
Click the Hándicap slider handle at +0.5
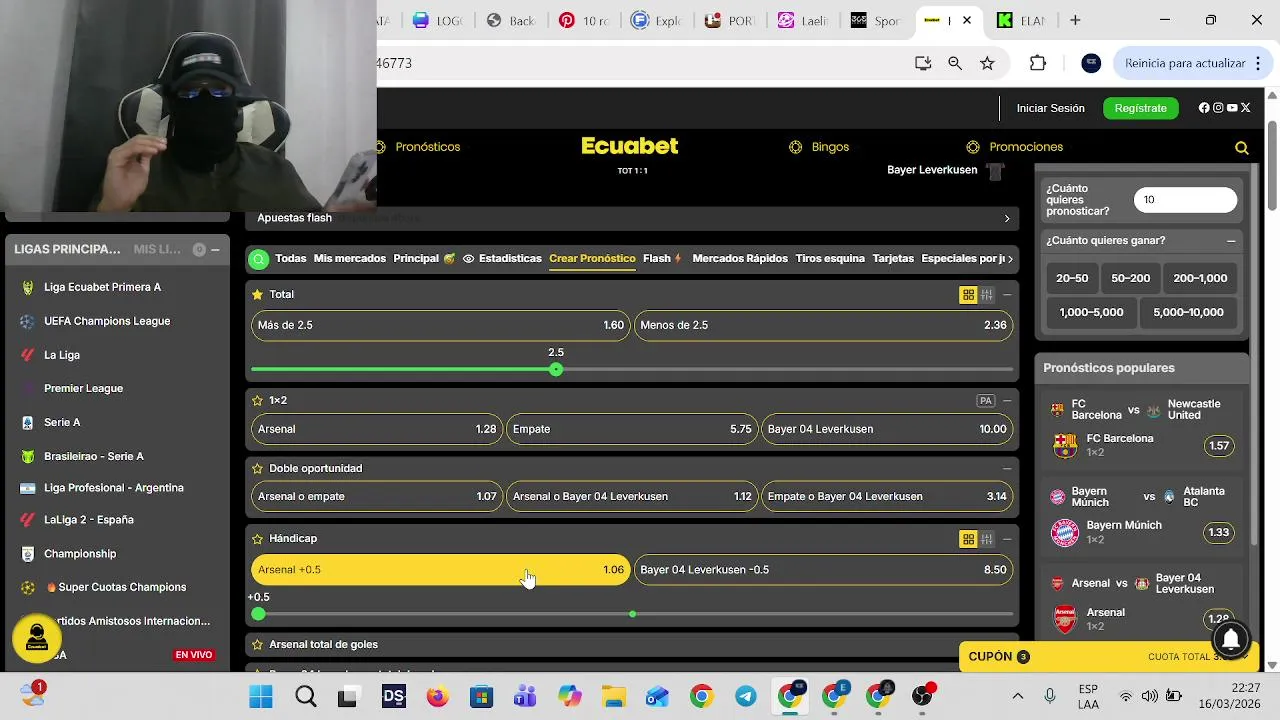[259, 614]
